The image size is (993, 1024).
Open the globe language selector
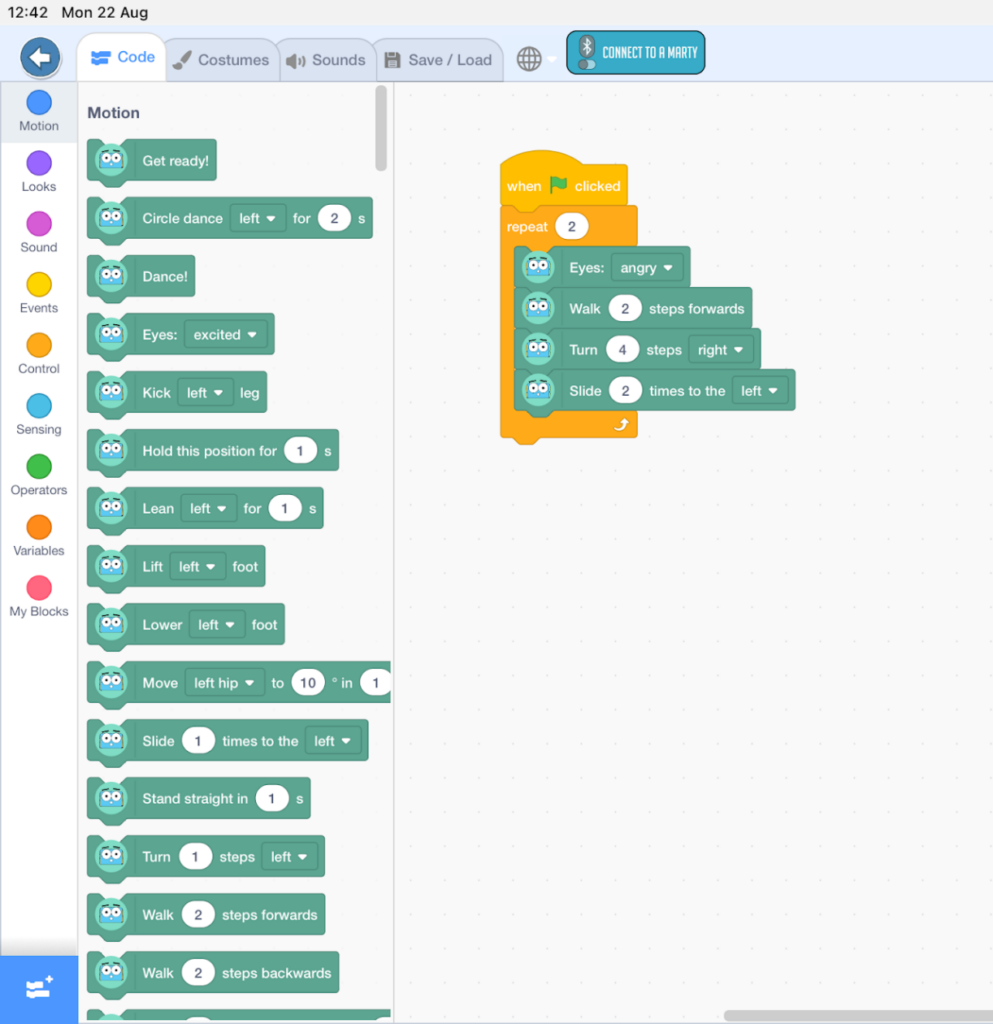pyautogui.click(x=529, y=59)
